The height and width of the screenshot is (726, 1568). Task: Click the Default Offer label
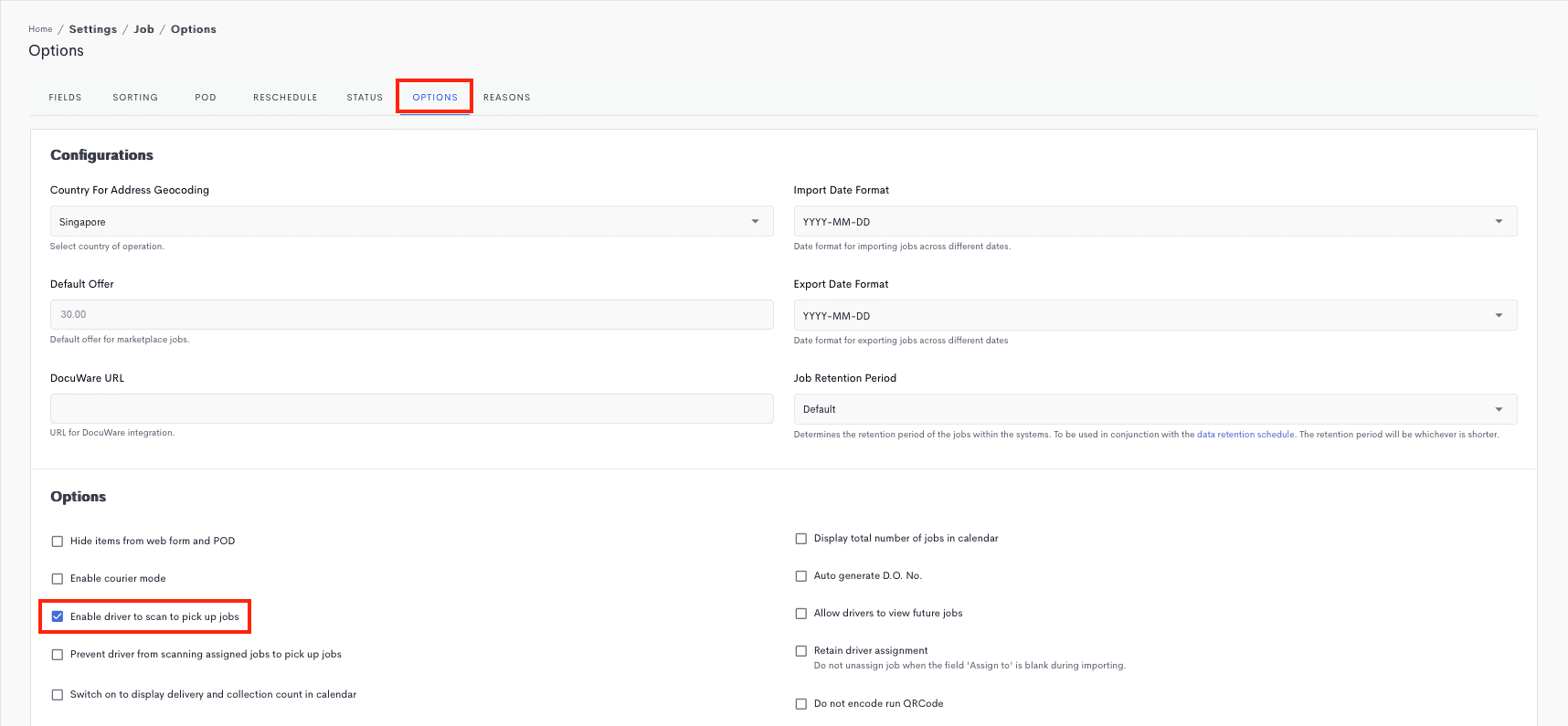coord(82,284)
